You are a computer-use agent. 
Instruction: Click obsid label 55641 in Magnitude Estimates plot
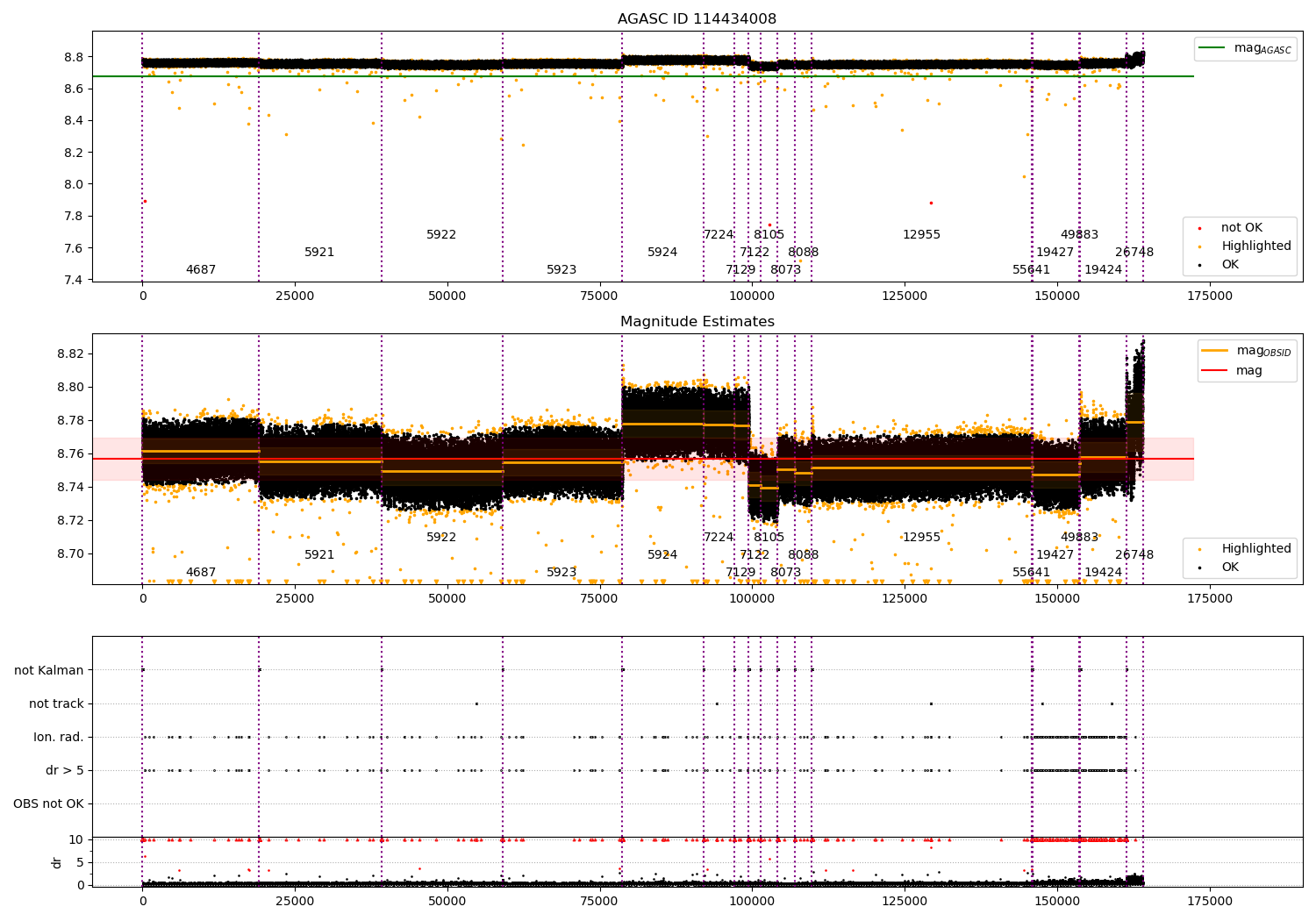[x=1031, y=573]
